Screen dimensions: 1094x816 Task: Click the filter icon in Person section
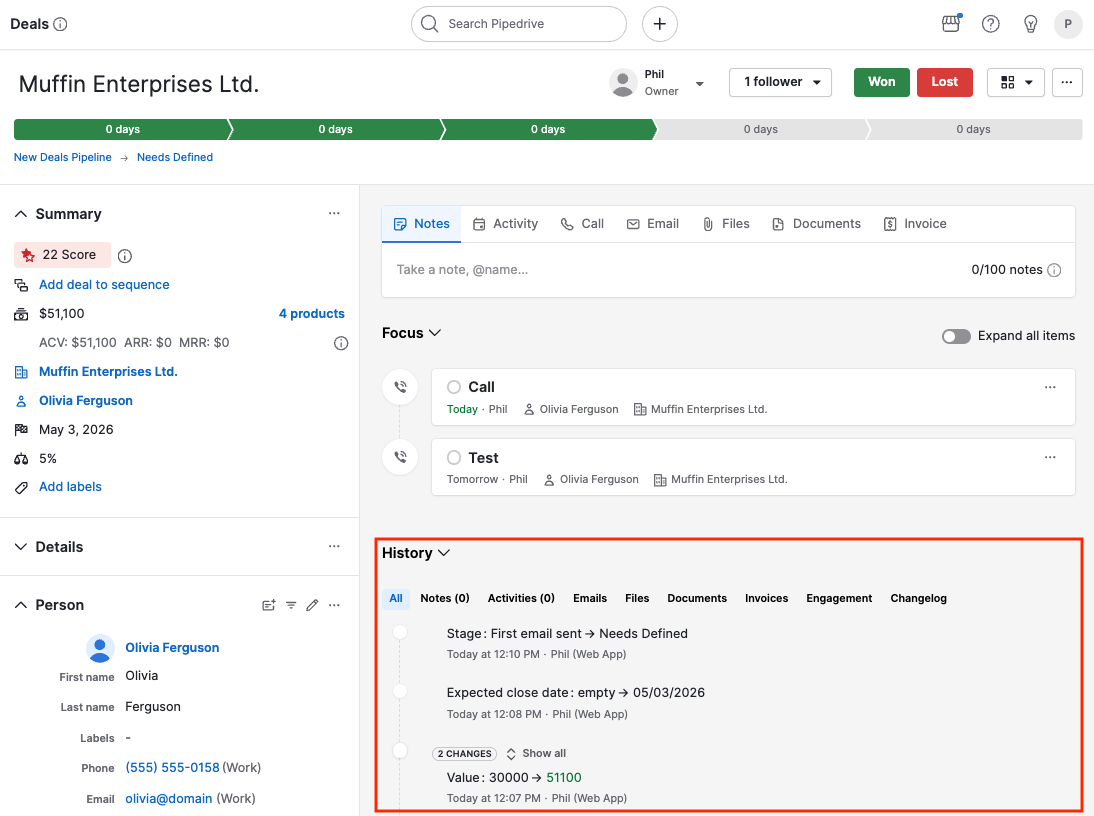(291, 605)
